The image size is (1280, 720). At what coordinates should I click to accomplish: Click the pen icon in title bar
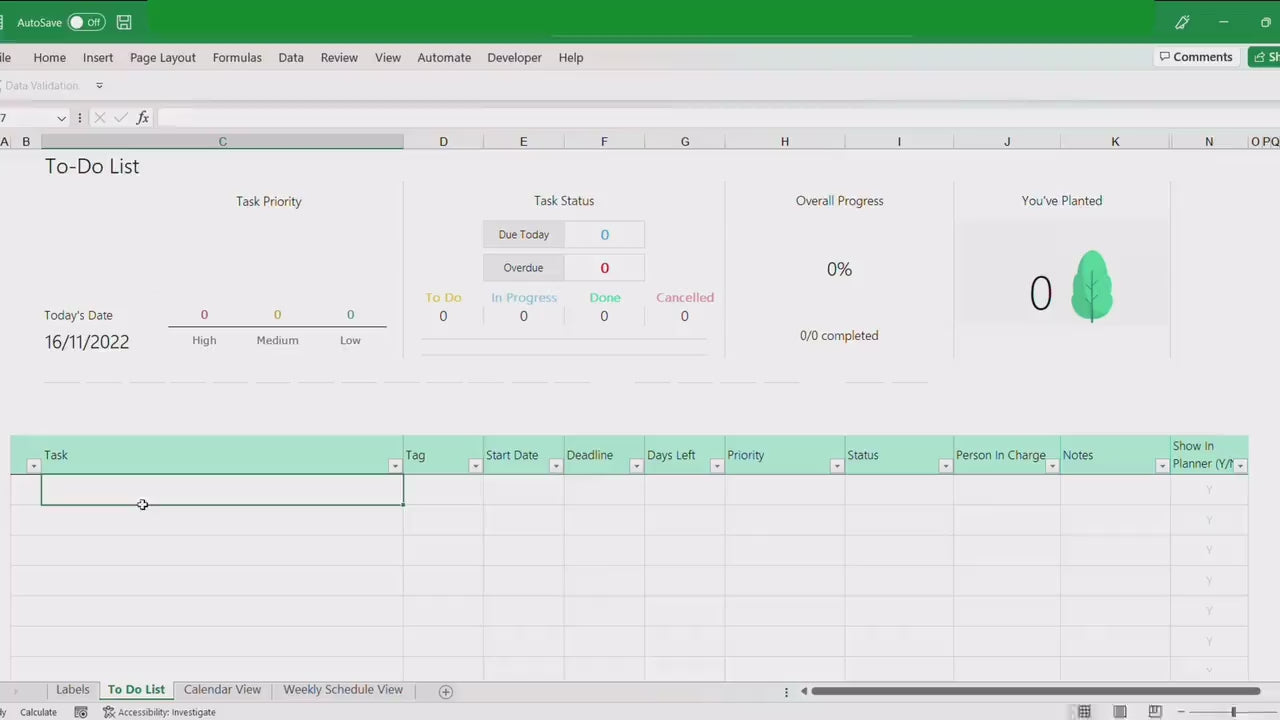click(1182, 22)
